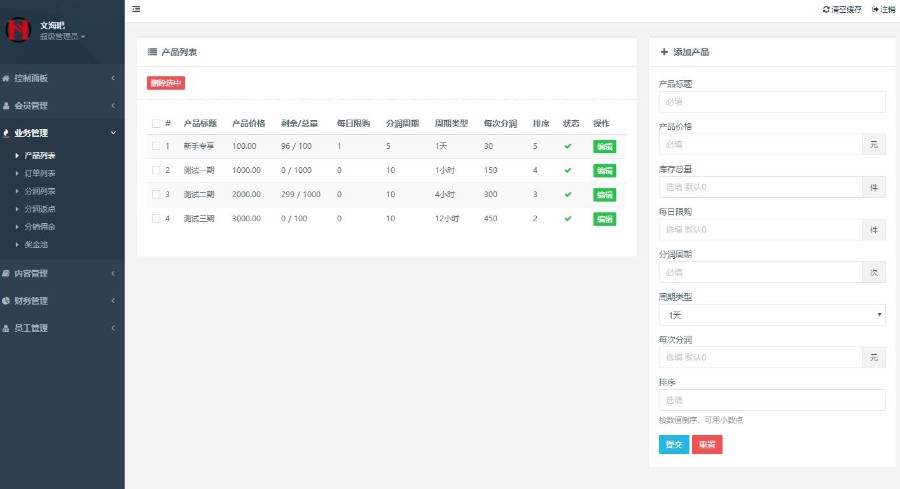
Task: Select the checkbox for 测试三期 row
Action: click(x=155, y=218)
